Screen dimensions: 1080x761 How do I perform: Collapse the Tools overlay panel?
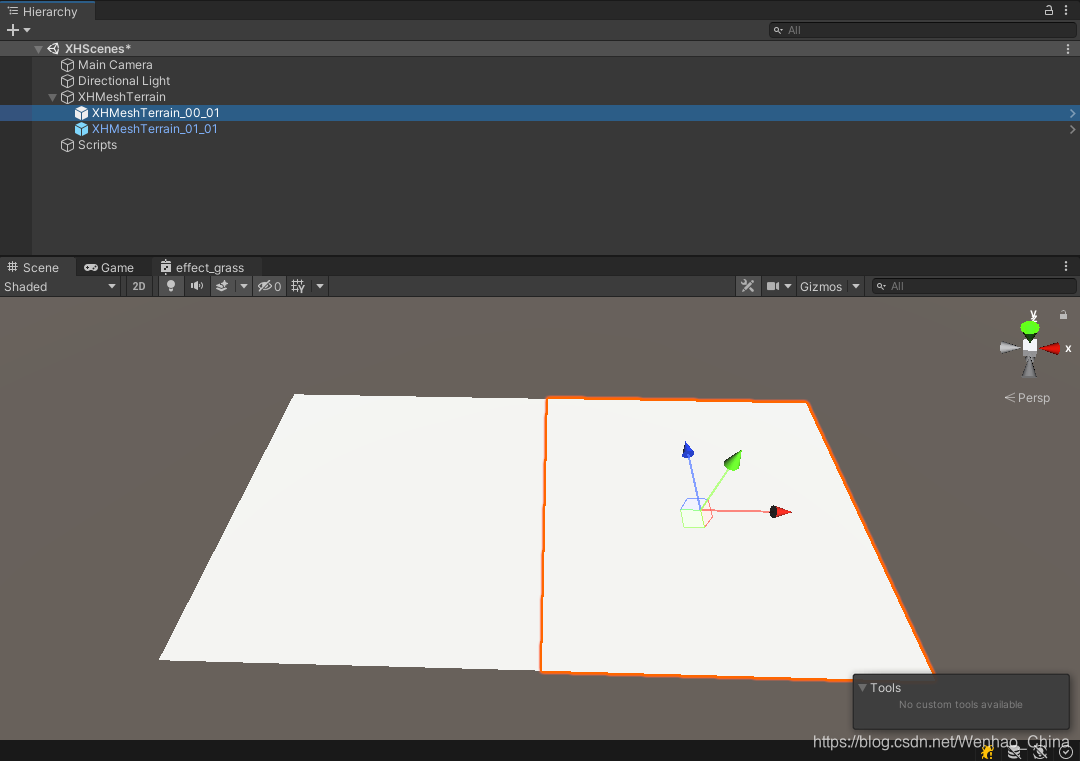[862, 687]
